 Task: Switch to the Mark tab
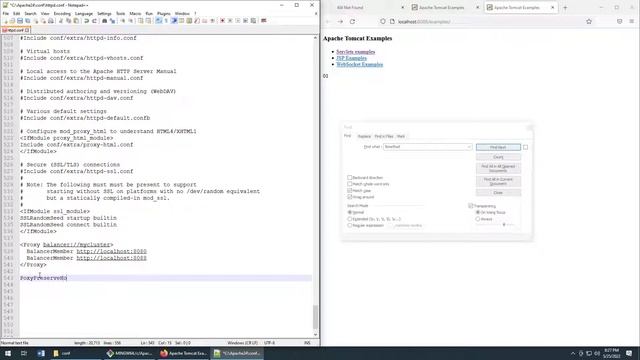(401, 136)
